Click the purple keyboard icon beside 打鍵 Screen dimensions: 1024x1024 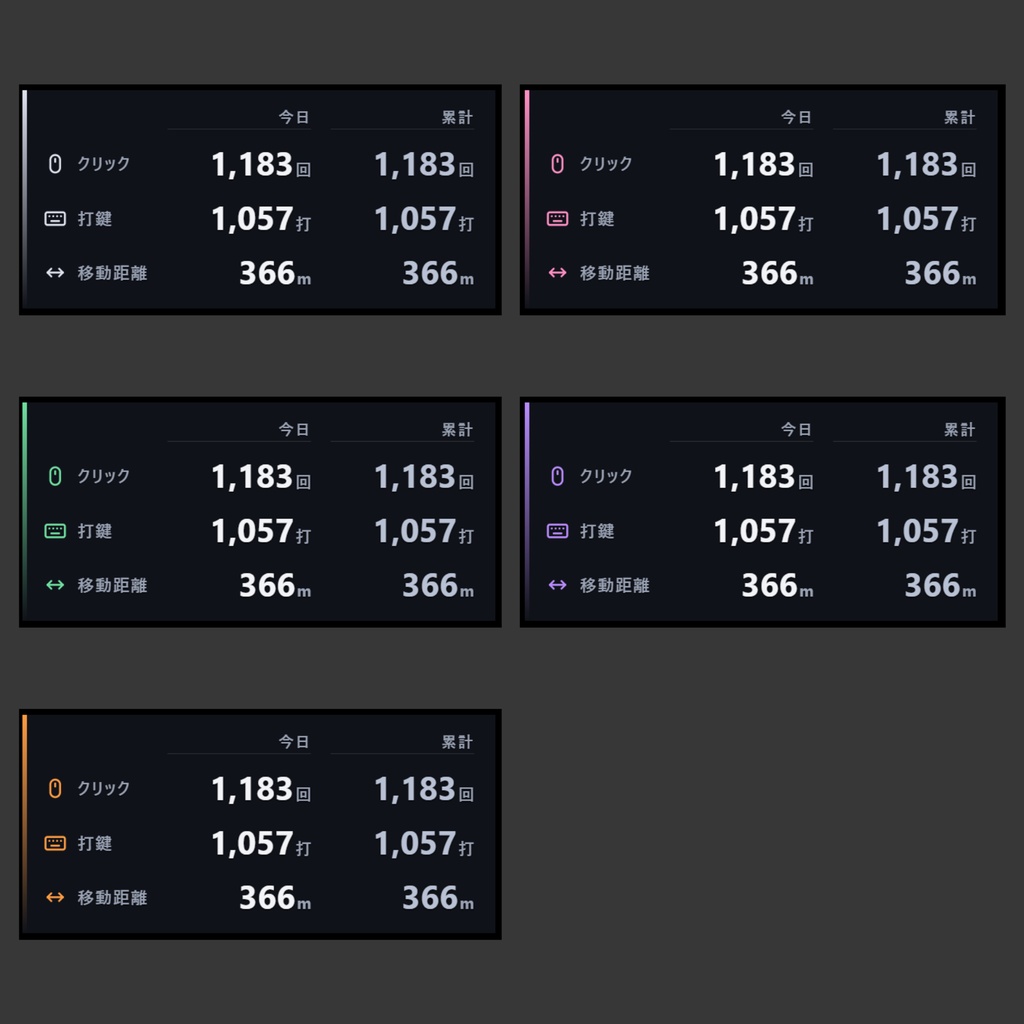click(557, 531)
